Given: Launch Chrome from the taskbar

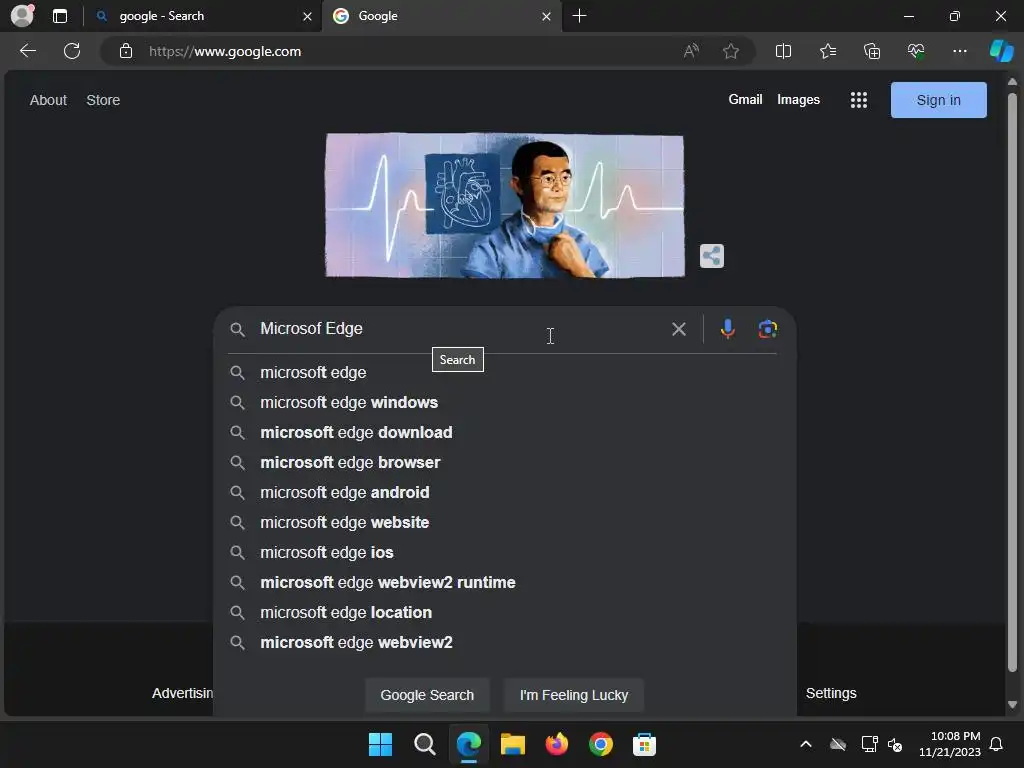Looking at the screenshot, I should [x=601, y=744].
